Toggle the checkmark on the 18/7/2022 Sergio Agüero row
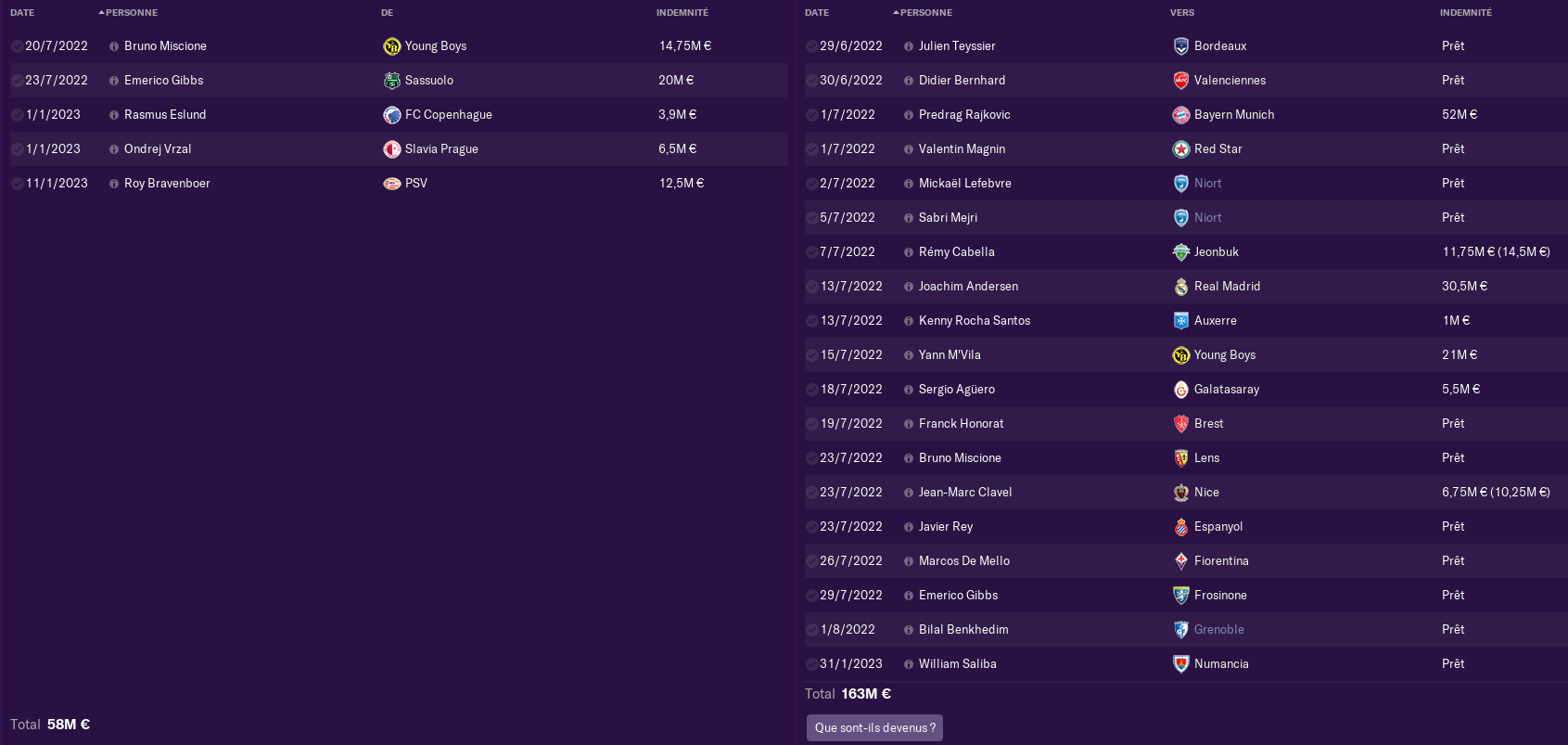The height and width of the screenshot is (745, 1568). click(812, 390)
